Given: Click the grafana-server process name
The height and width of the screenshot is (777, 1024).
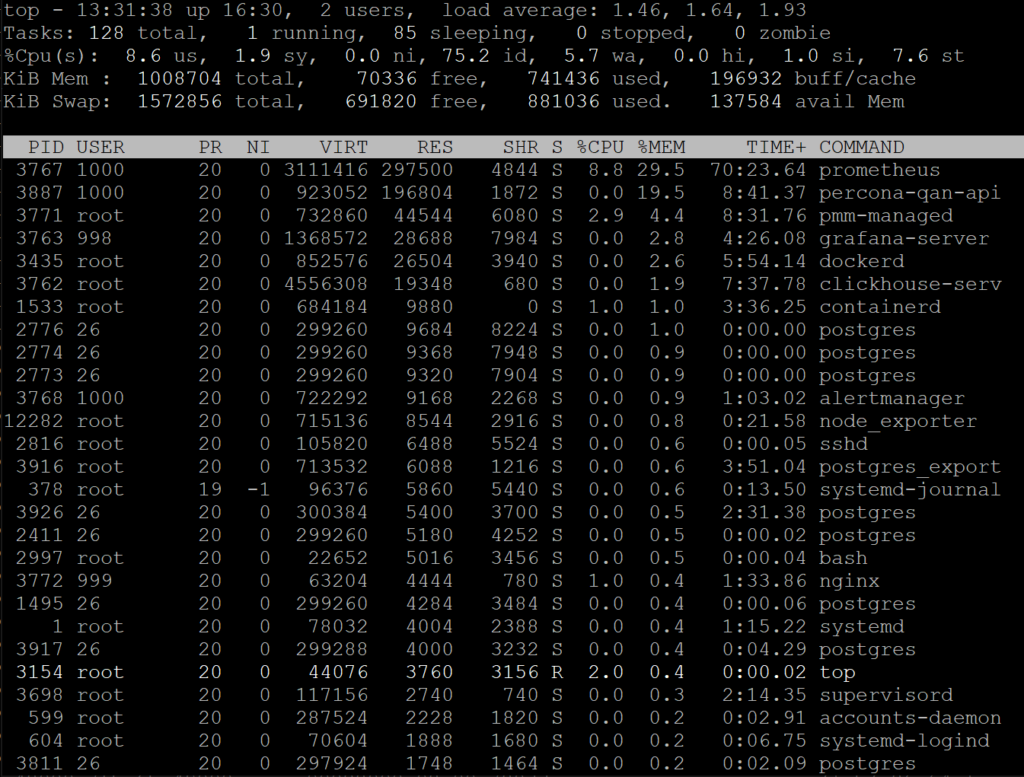Looking at the screenshot, I should coord(903,239).
